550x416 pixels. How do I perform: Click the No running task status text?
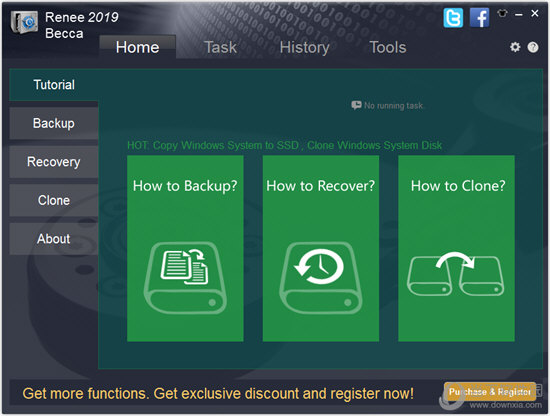point(393,105)
